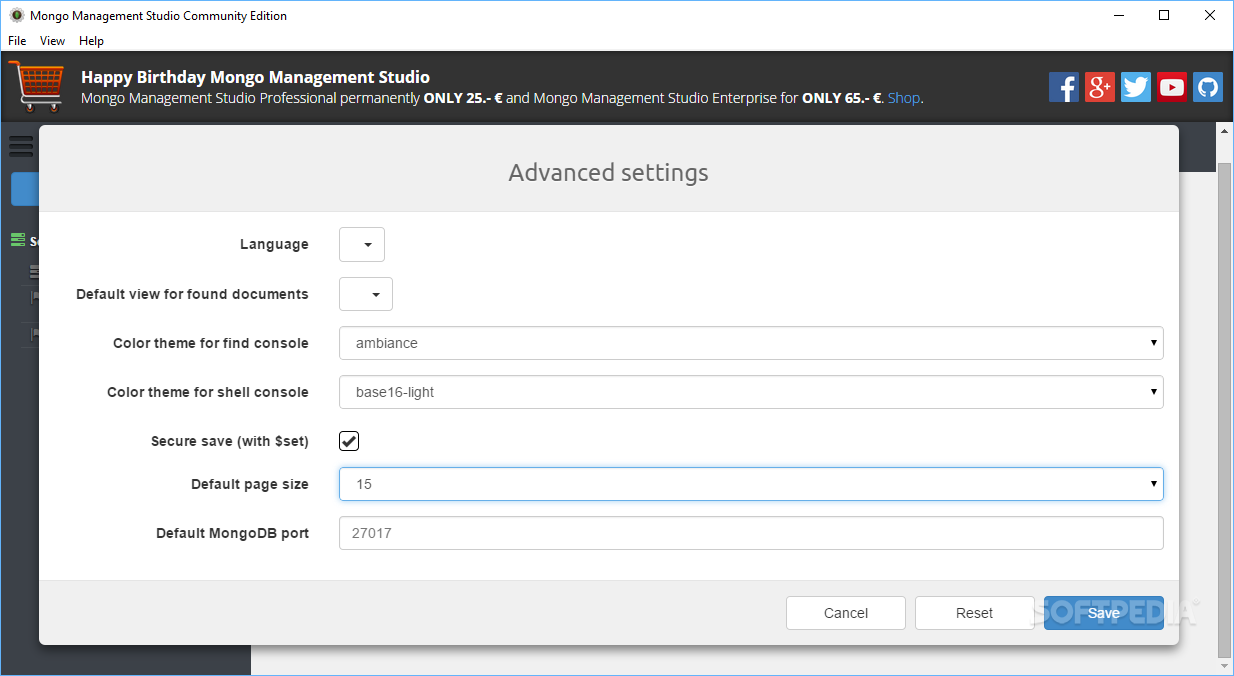Image resolution: width=1234 pixels, height=676 pixels.
Task: Open the GitHub icon
Action: [x=1208, y=87]
